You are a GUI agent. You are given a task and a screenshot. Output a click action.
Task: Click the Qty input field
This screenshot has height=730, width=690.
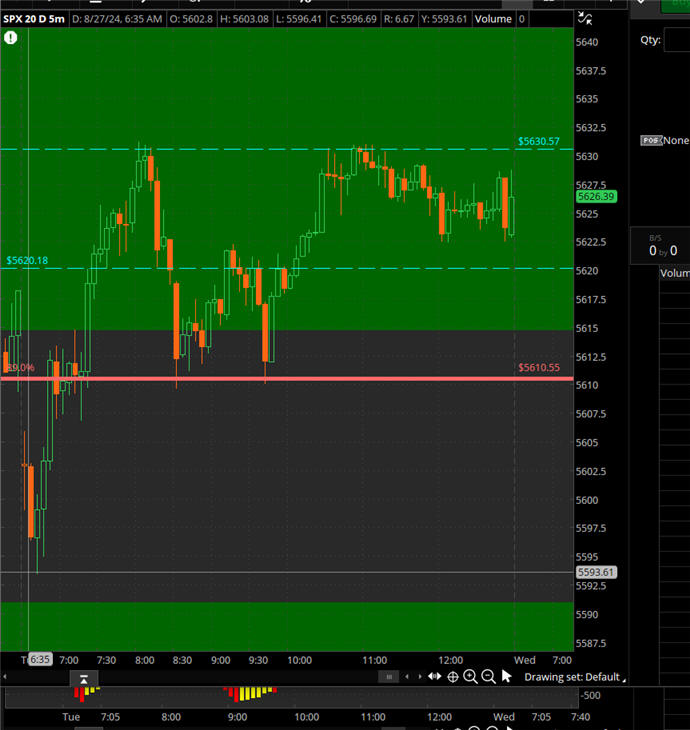pyautogui.click(x=677, y=40)
